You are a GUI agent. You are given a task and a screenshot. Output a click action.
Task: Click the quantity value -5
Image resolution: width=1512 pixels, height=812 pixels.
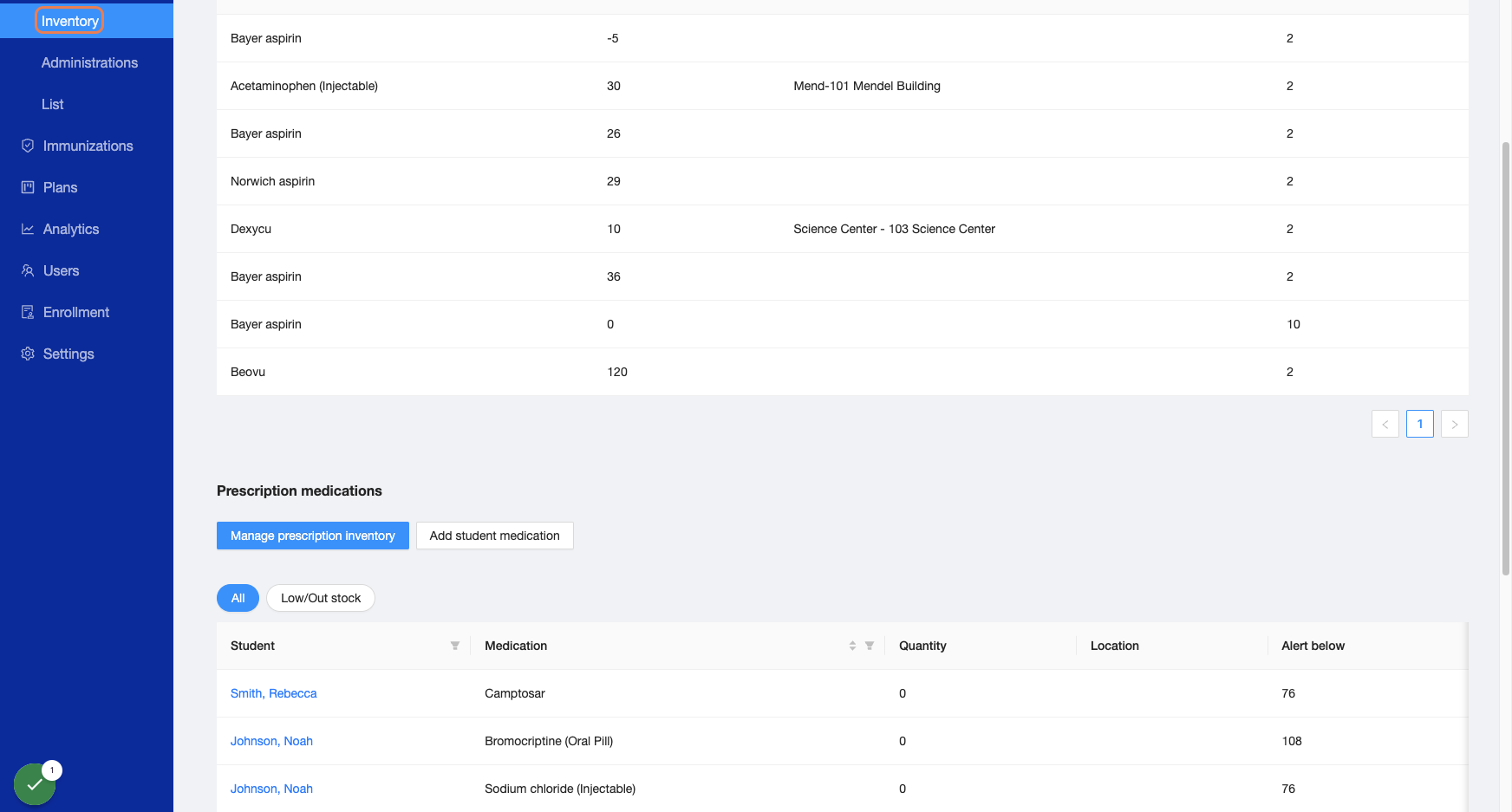point(613,38)
